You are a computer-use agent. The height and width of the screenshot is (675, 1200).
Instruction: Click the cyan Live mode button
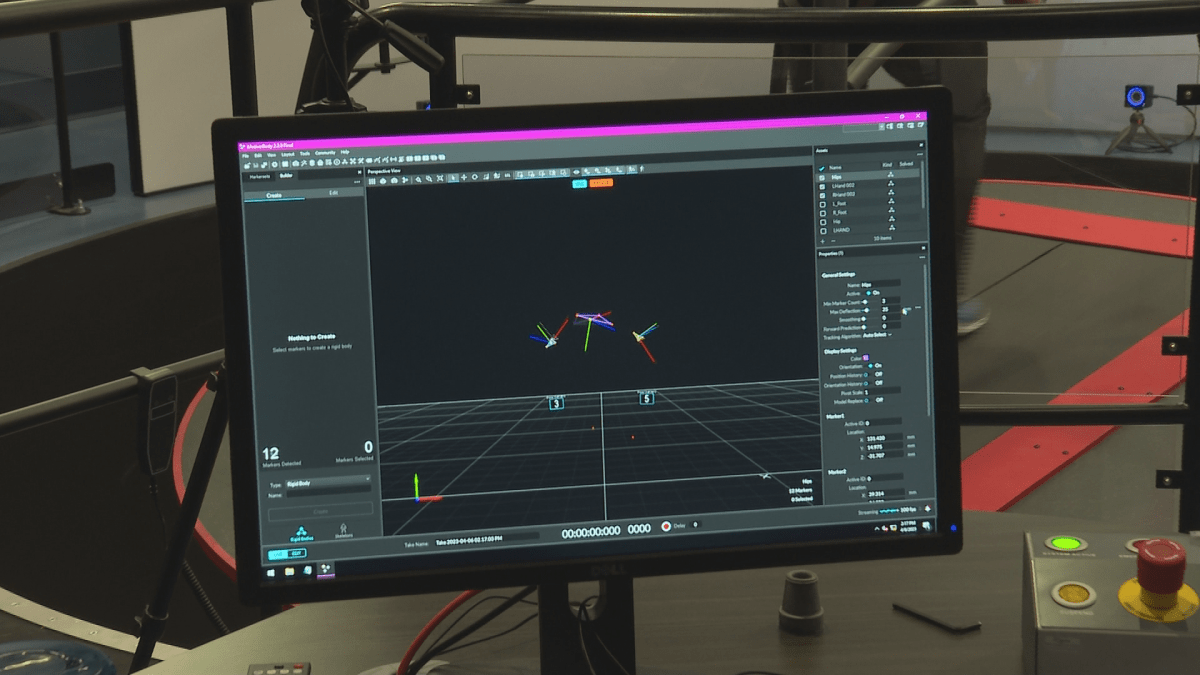click(579, 184)
